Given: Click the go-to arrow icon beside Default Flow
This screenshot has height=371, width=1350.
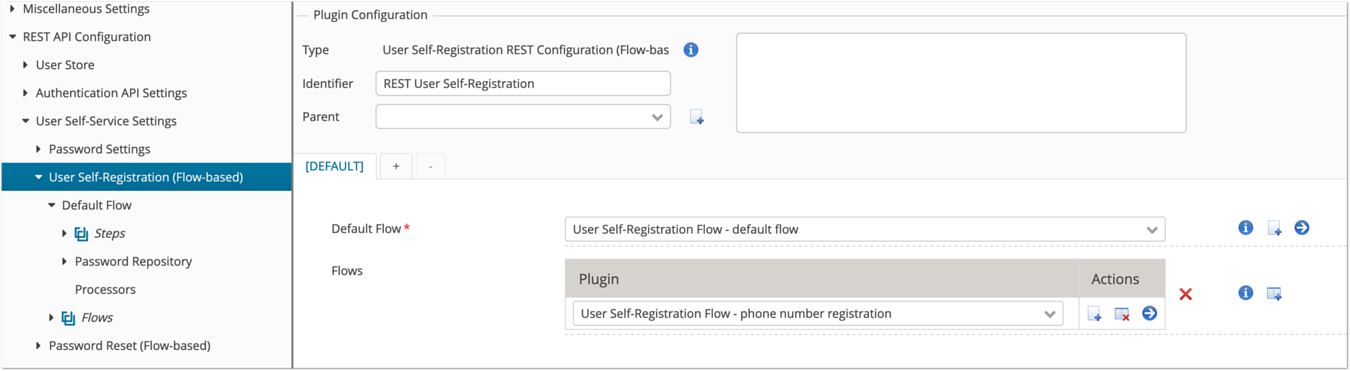Looking at the screenshot, I should click(1301, 228).
